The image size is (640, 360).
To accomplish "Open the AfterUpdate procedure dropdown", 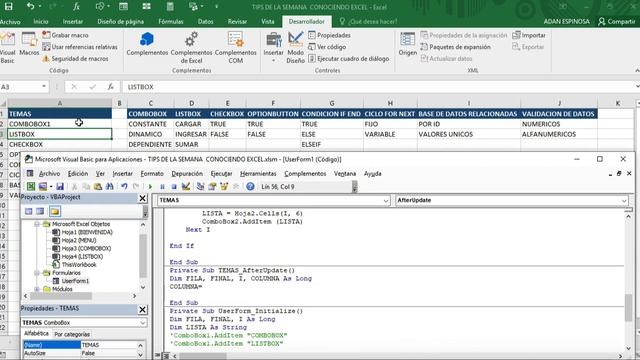I will tap(624, 200).
